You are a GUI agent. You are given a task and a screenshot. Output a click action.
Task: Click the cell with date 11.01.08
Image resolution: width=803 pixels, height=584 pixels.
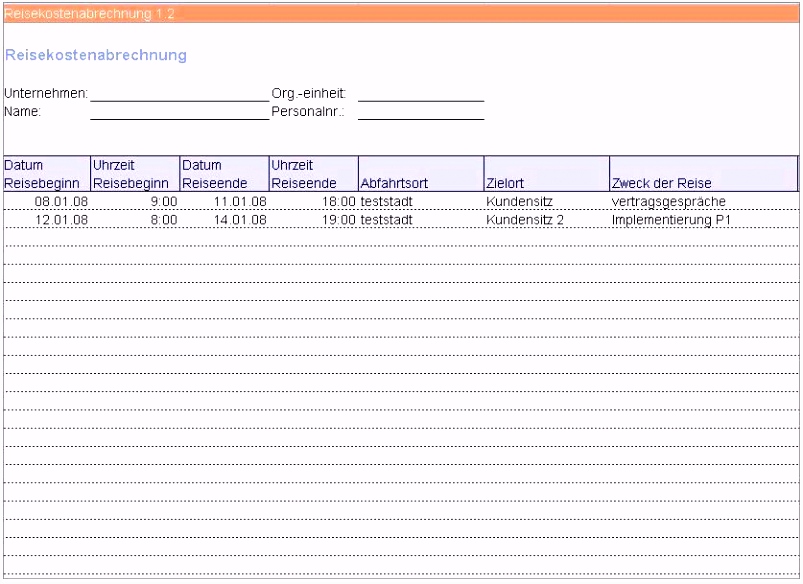tap(224, 201)
